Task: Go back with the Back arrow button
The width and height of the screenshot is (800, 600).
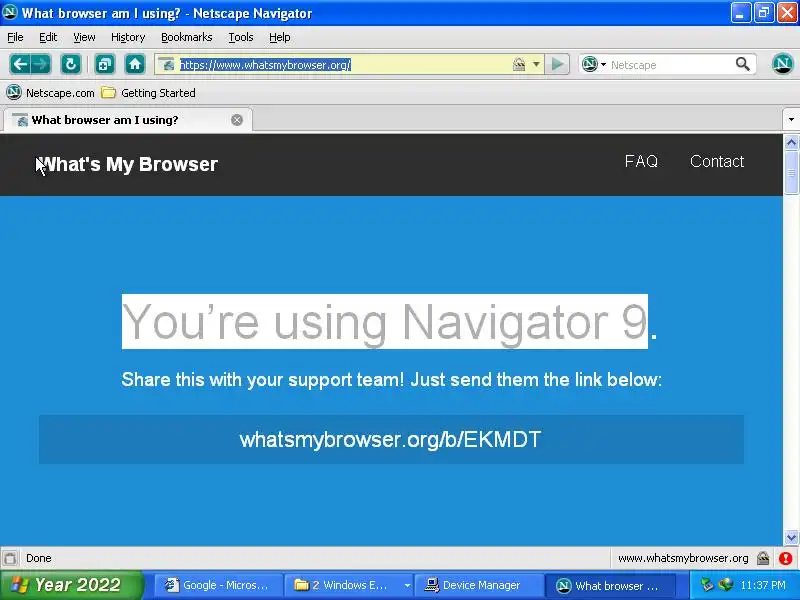Action: 20,64
